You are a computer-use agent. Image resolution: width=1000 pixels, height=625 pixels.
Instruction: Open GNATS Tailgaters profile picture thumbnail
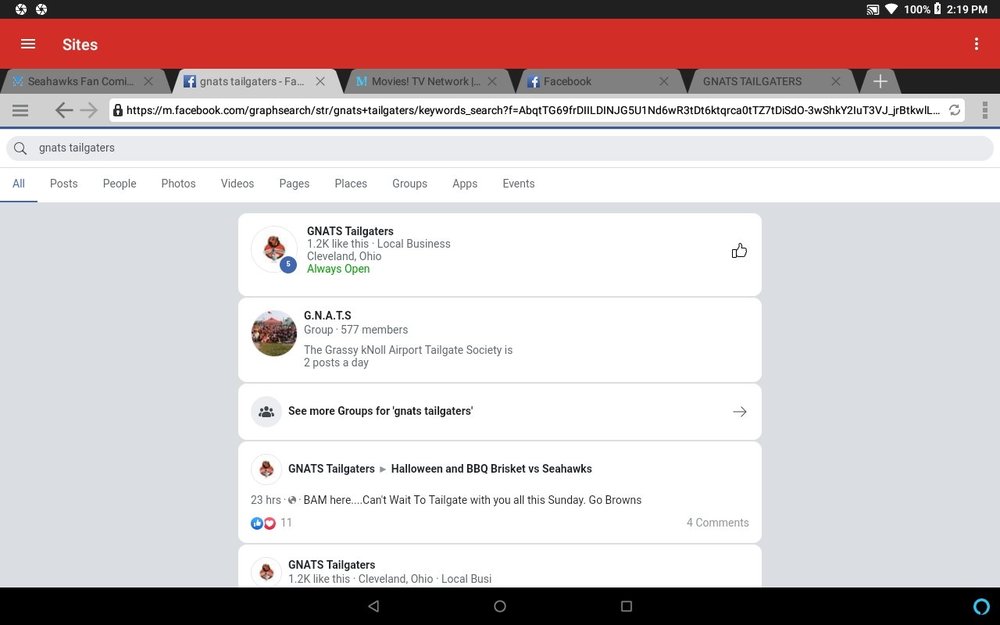[x=274, y=249]
